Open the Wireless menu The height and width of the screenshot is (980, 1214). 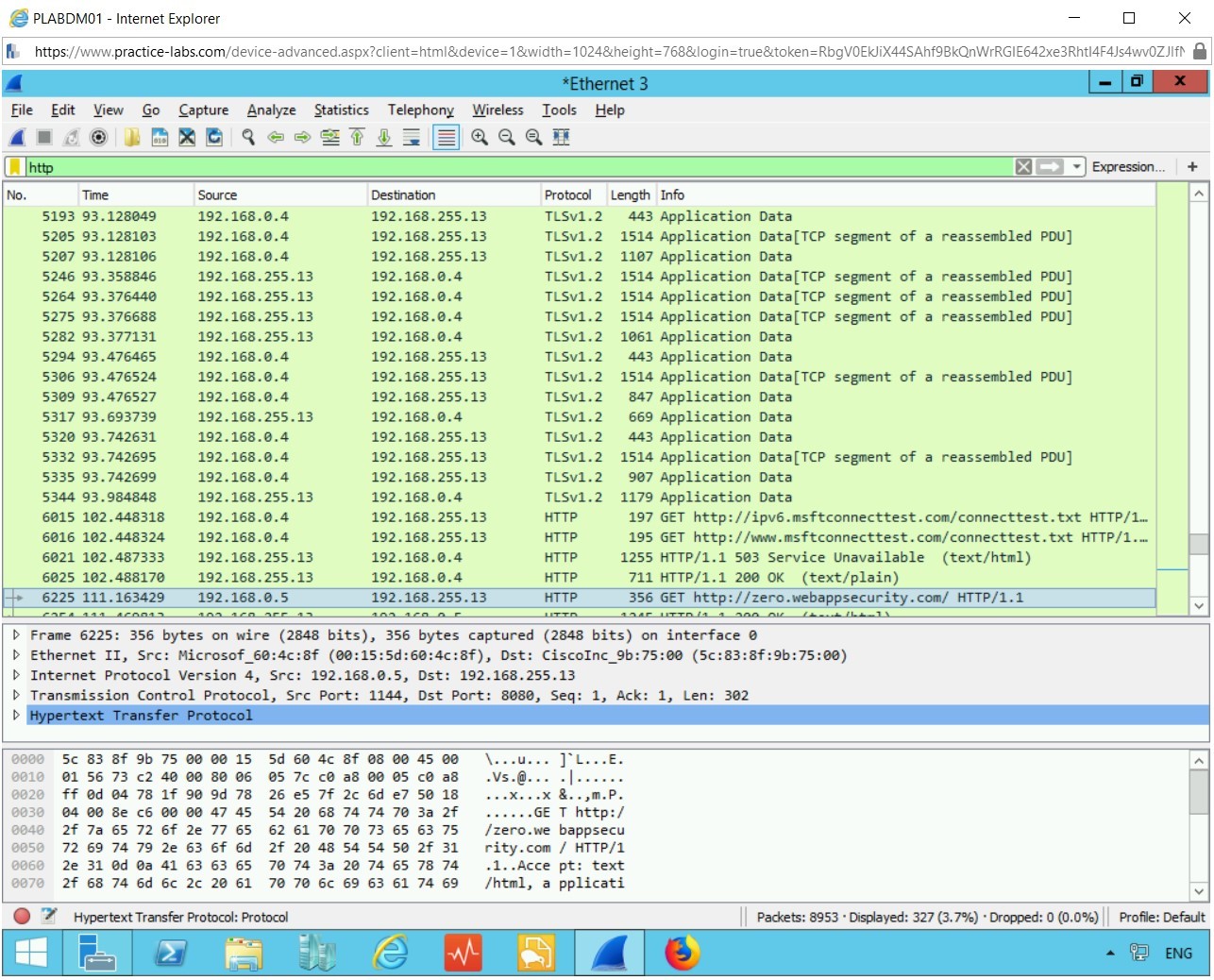point(498,110)
